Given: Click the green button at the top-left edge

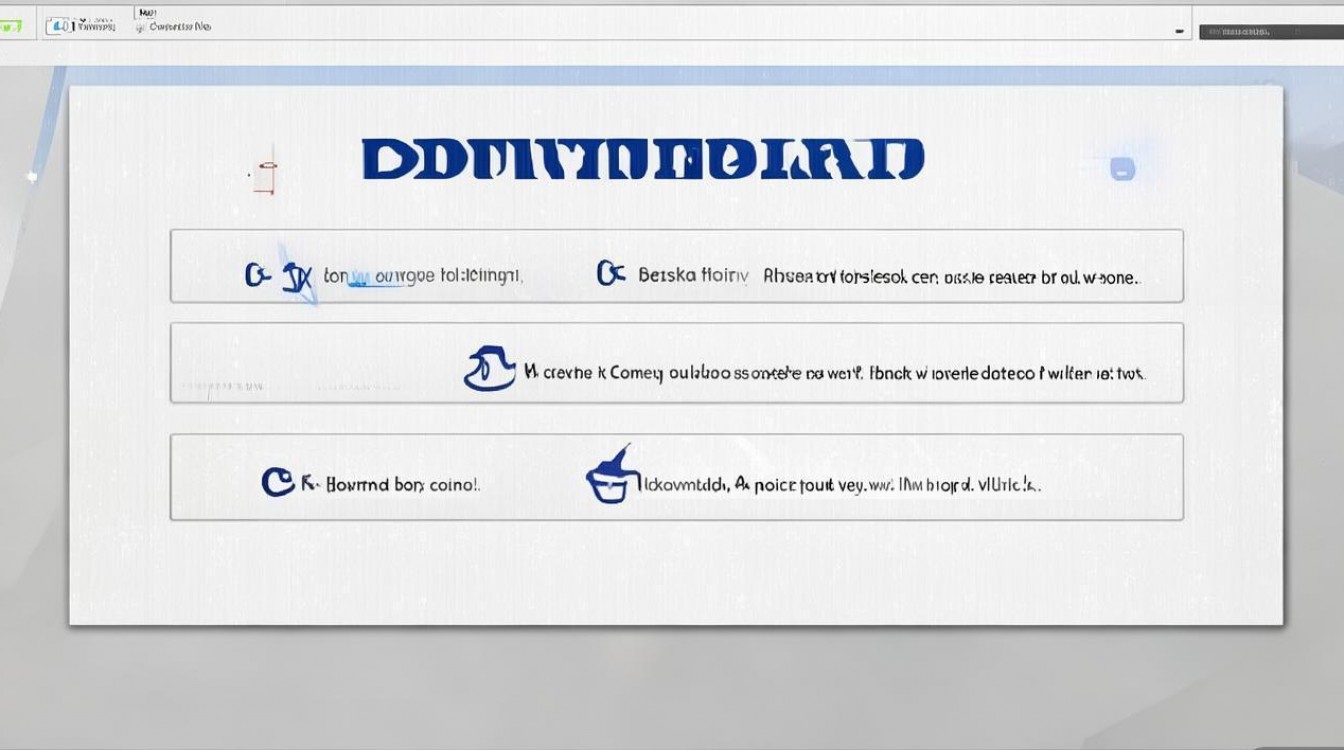Looking at the screenshot, I should (x=10, y=27).
